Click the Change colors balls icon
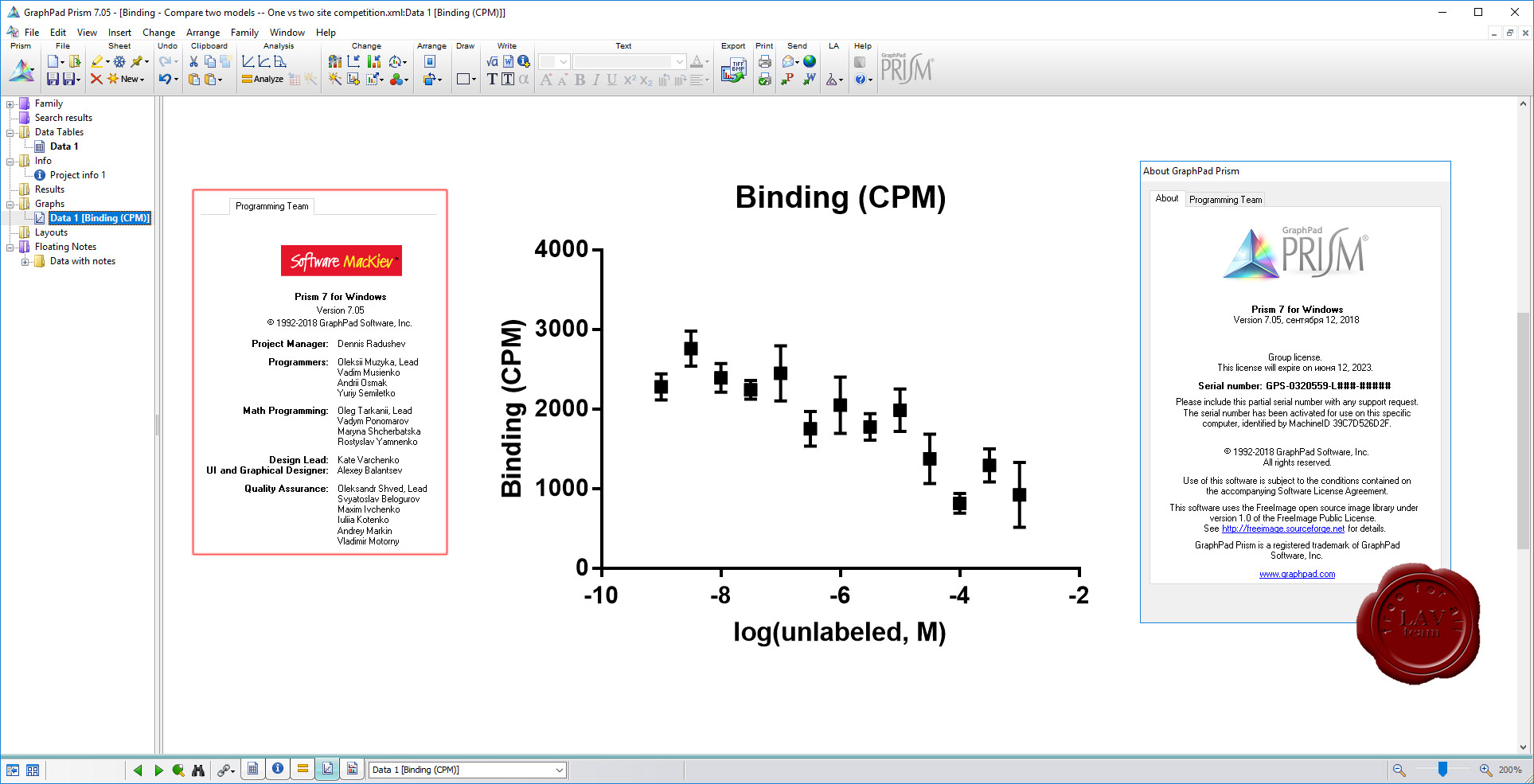The height and width of the screenshot is (784, 1534). tap(397, 79)
